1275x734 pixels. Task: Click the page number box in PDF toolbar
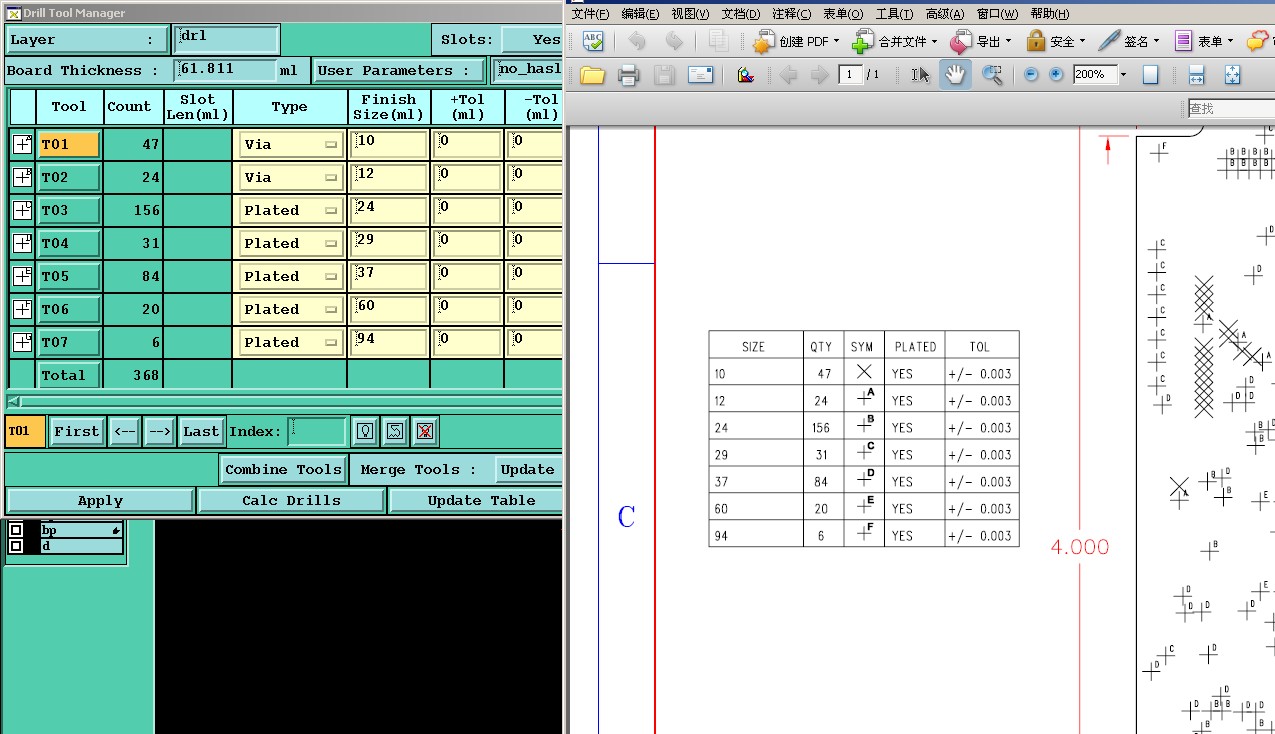click(851, 75)
